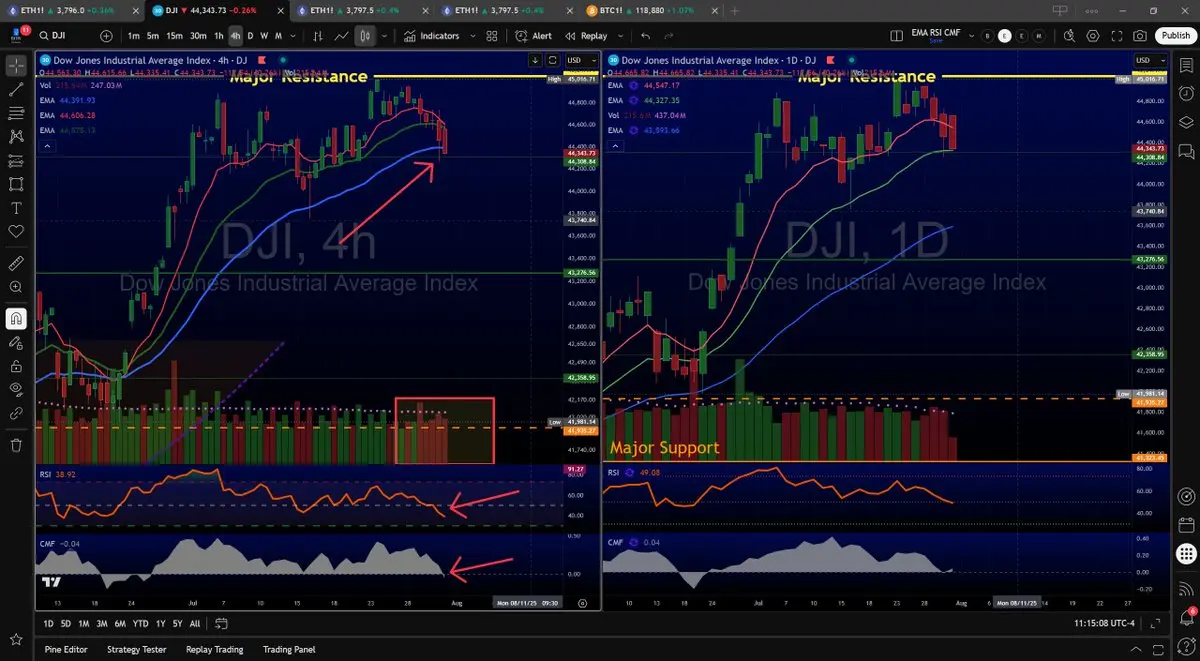Start bar Replay mode
This screenshot has width=1200, height=661.
[x=586, y=35]
